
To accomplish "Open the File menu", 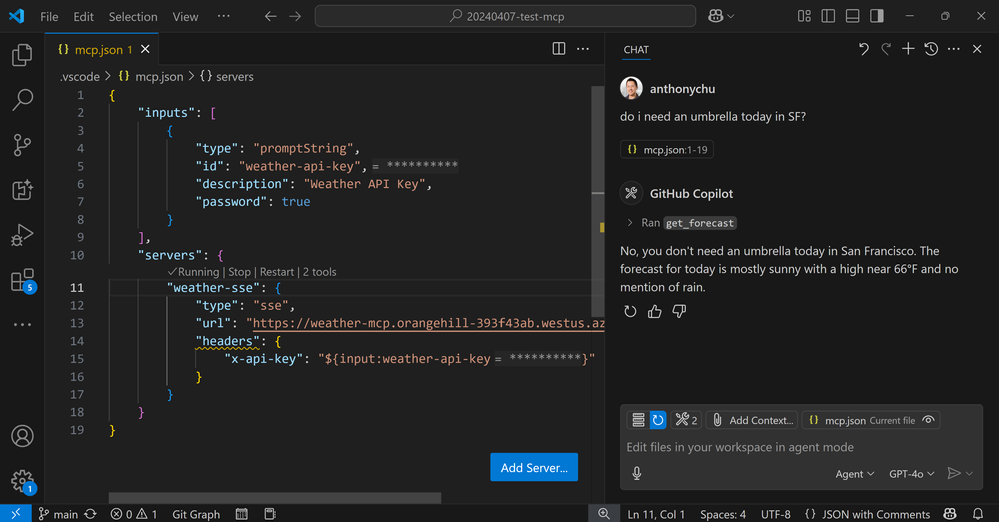I will [x=49, y=17].
